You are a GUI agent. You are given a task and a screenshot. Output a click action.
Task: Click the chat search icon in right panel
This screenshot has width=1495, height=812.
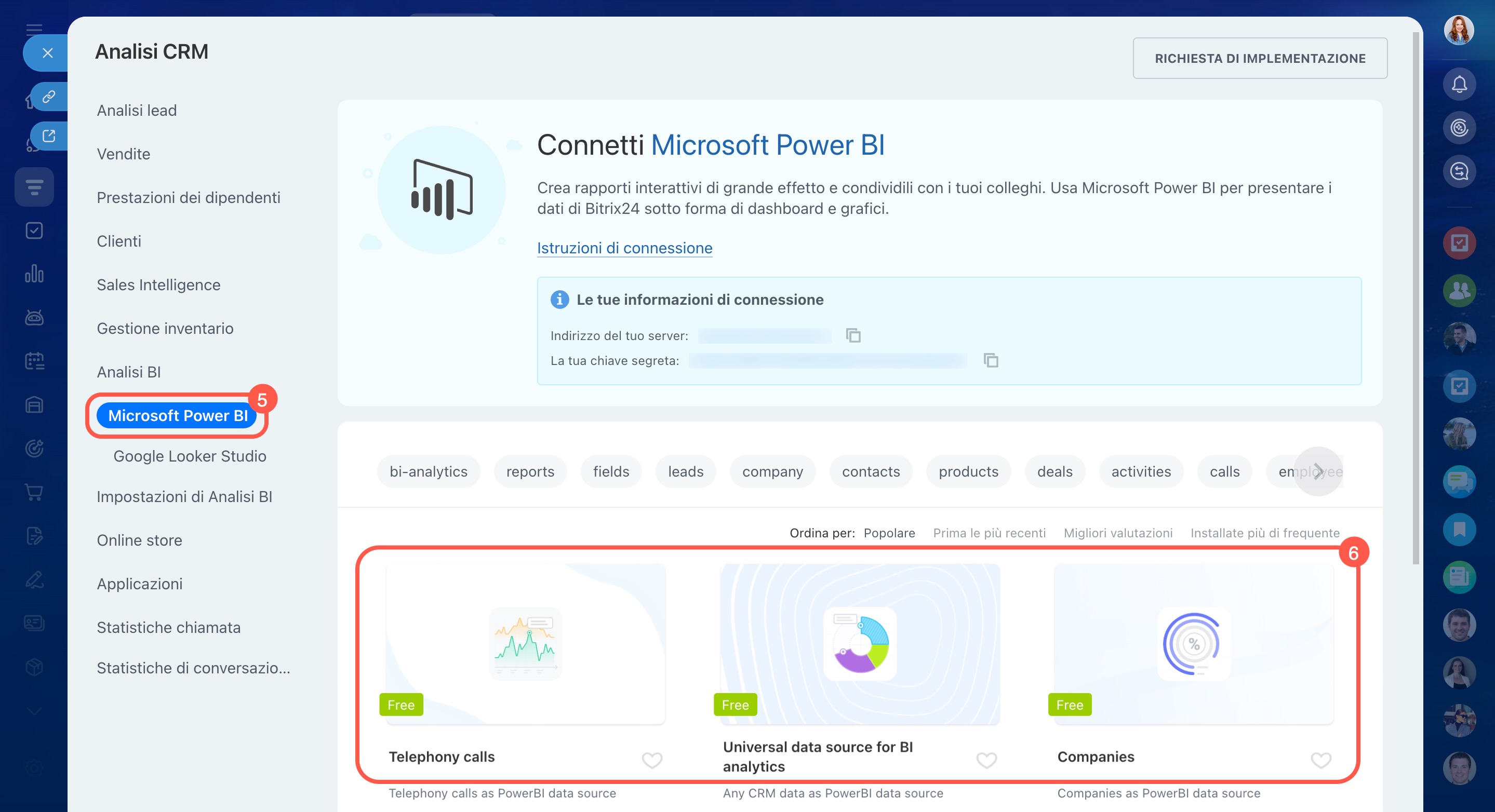pyautogui.click(x=1459, y=172)
